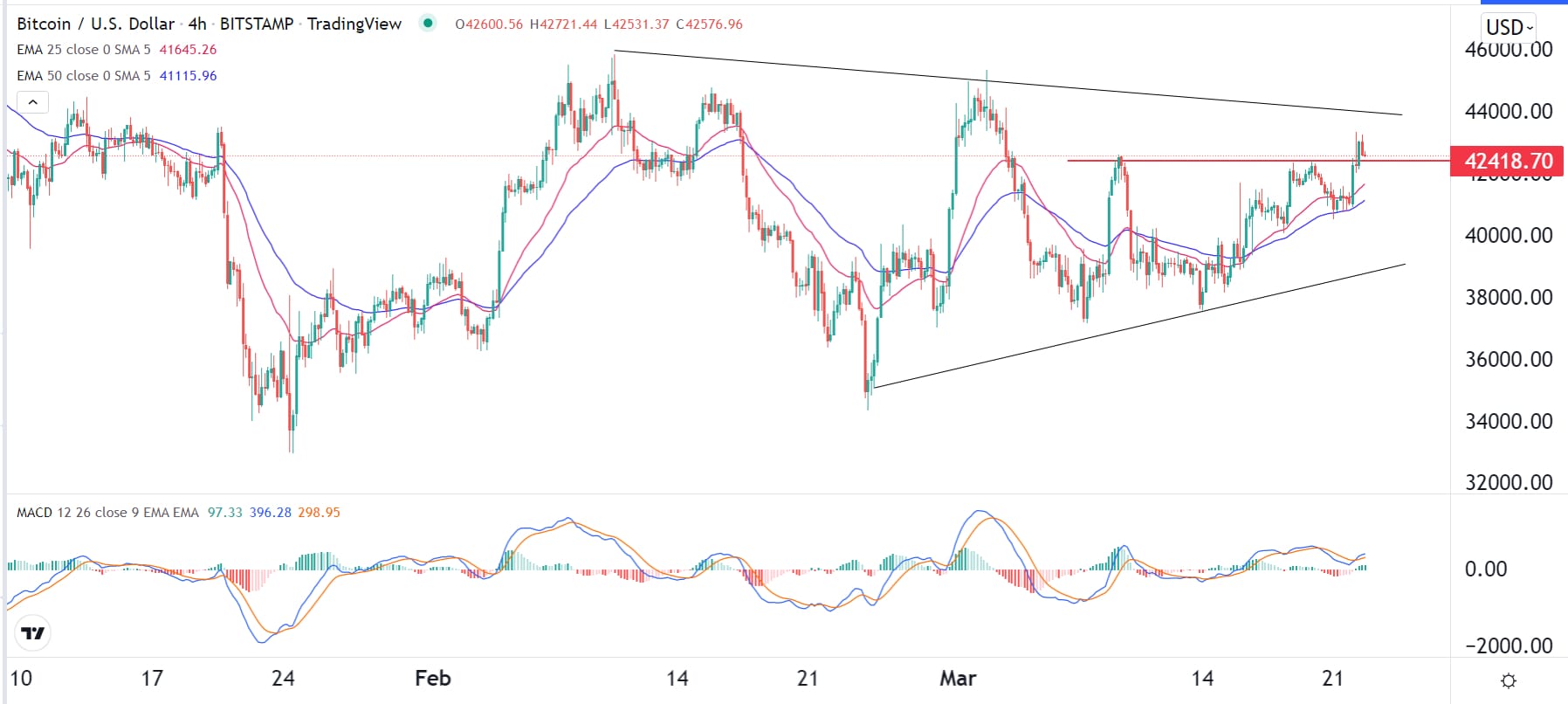The height and width of the screenshot is (704, 1568).
Task: Click the 10 date label on the time axis
Action: click(x=21, y=679)
